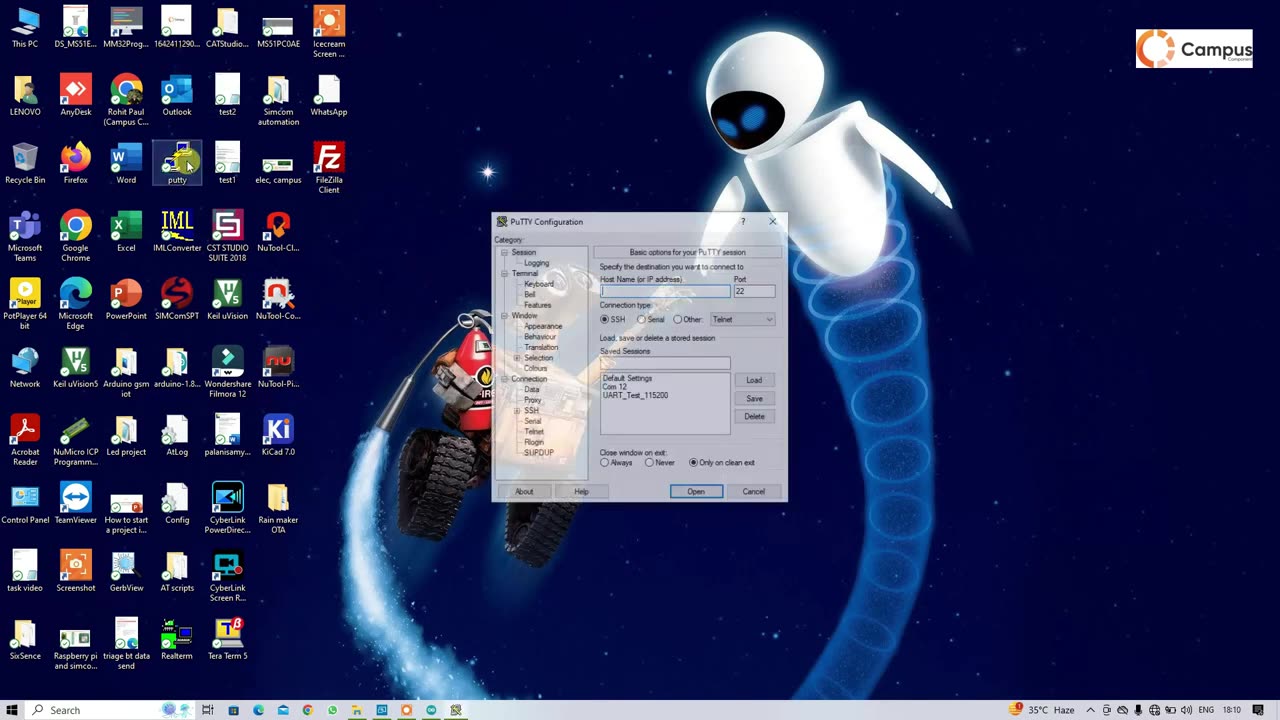Open the Keil uVision5 desktop icon
This screenshot has width=1280, height=720.
[76, 367]
